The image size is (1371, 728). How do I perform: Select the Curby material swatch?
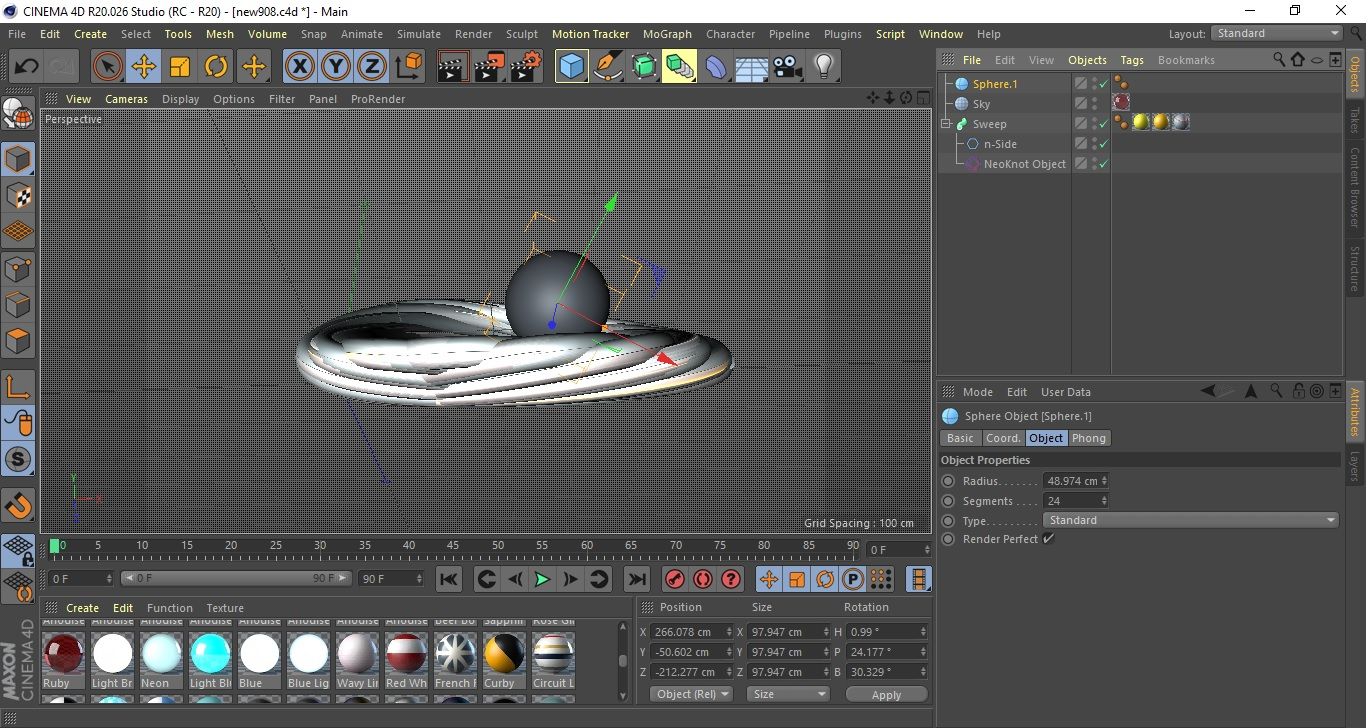click(505, 654)
